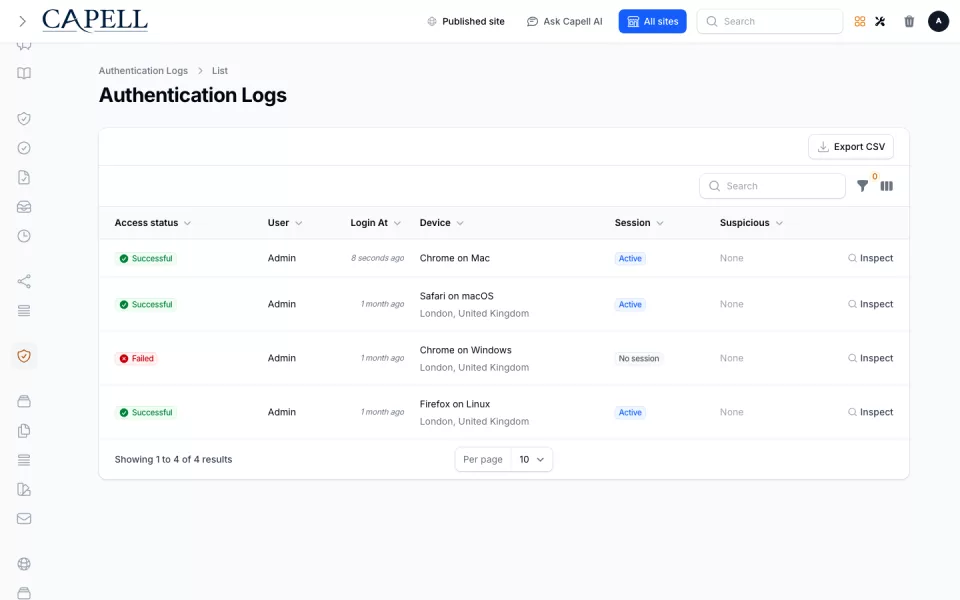Click Successful badge in Chrome on Mac row
The image size is (960, 600).
(x=146, y=258)
